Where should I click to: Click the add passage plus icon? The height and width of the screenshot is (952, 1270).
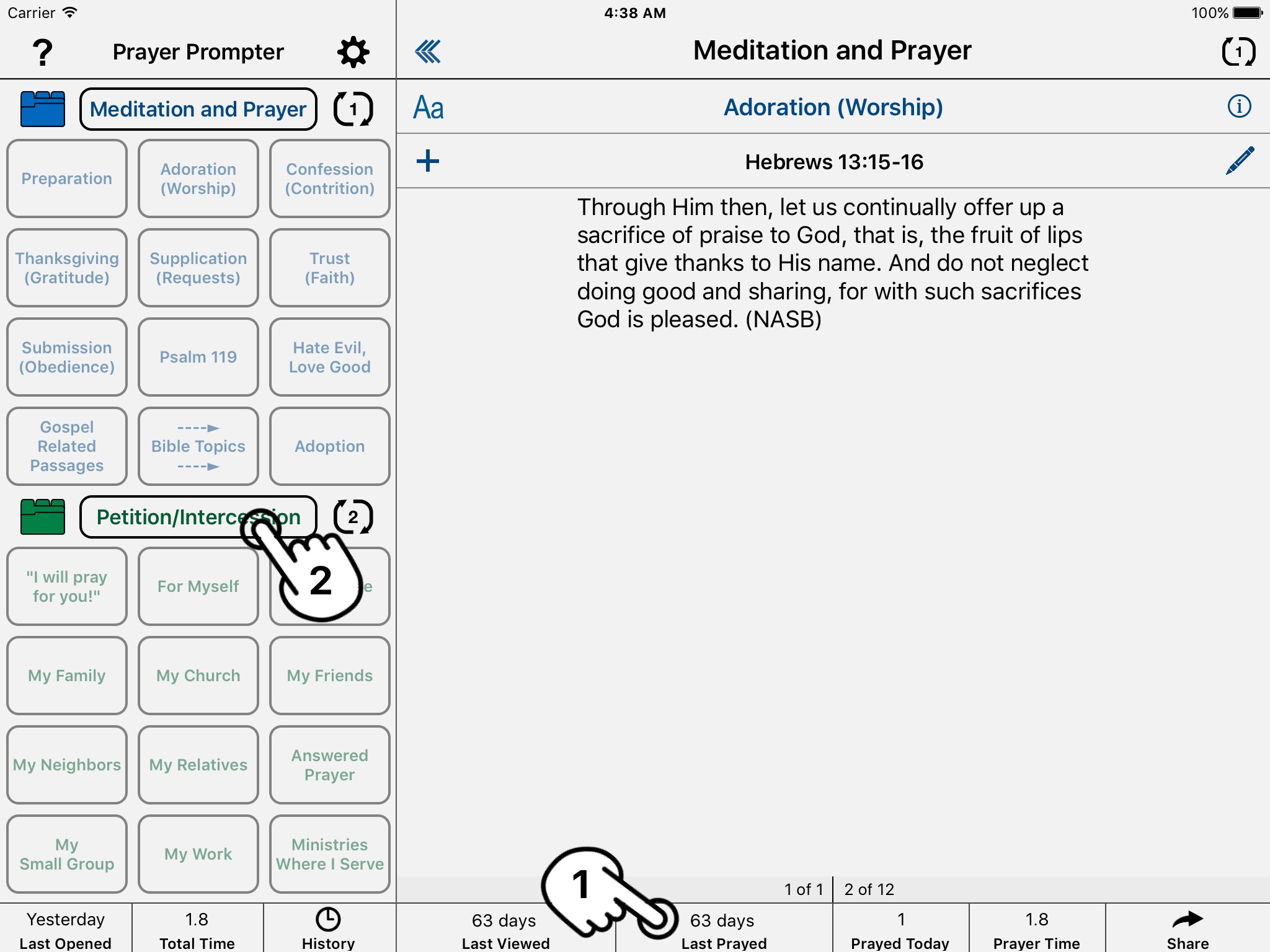[428, 160]
